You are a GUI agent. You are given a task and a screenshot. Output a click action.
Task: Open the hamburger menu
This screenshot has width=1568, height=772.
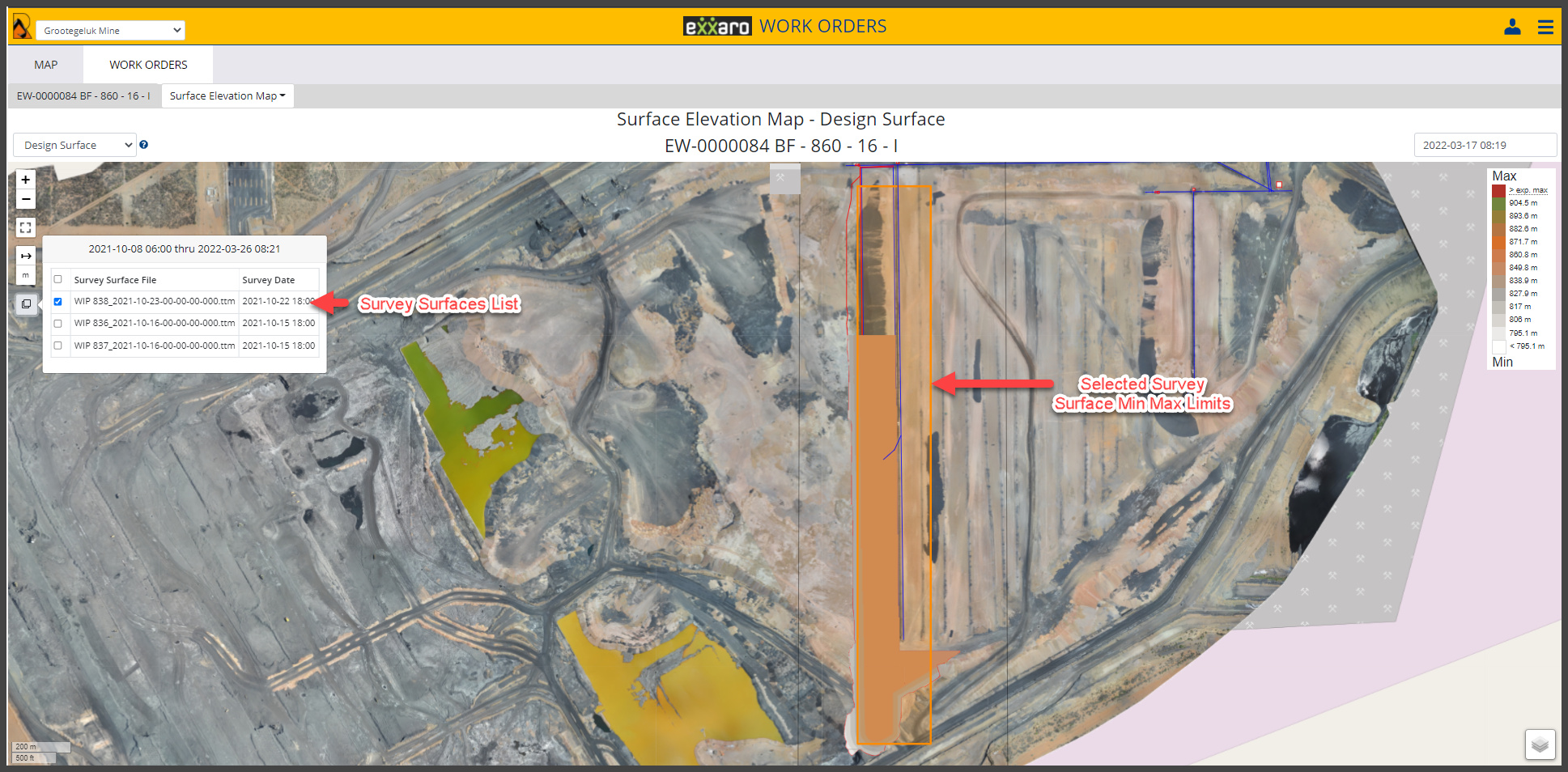point(1545,28)
